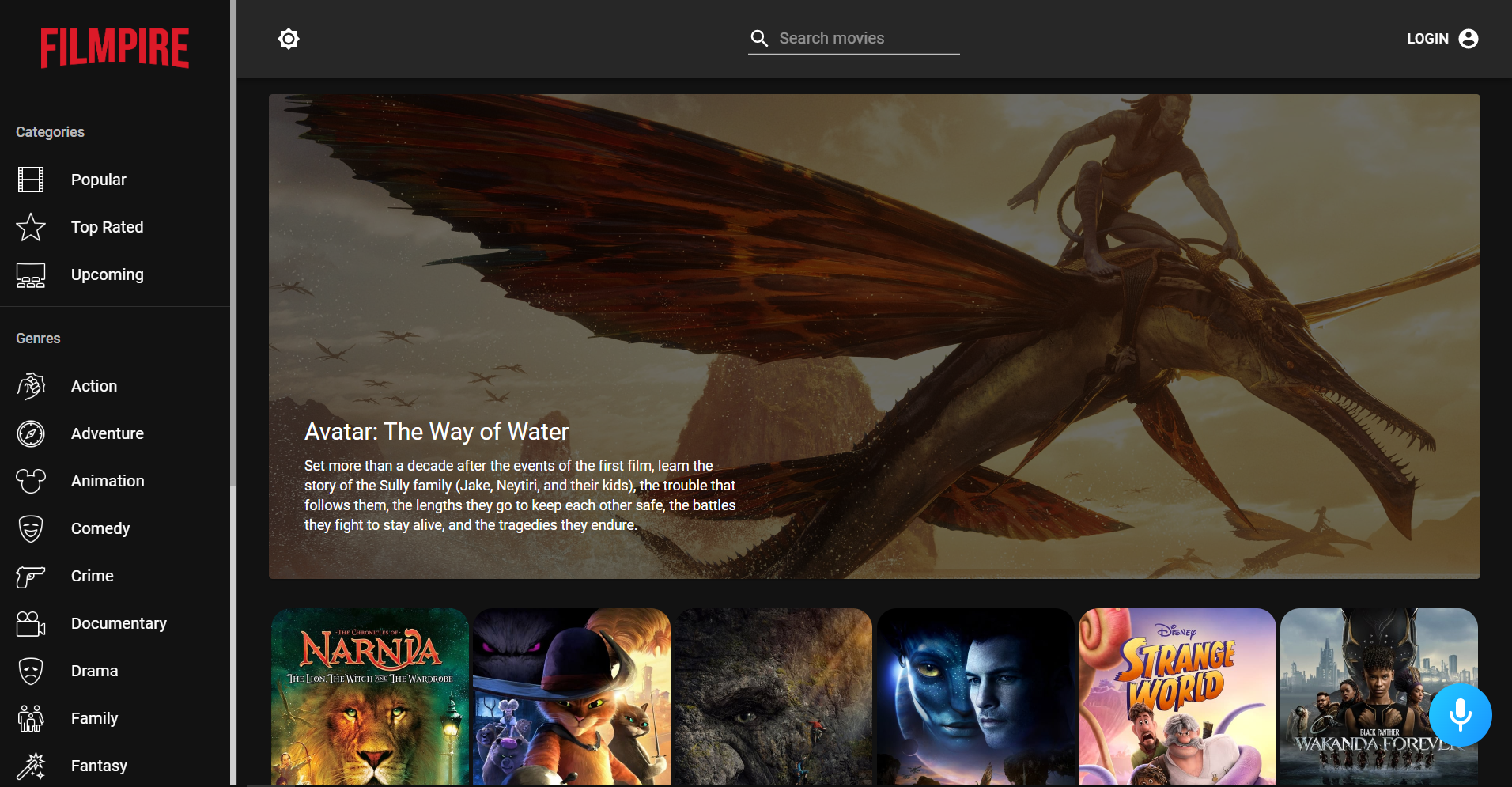The height and width of the screenshot is (787, 1512).
Task: Click the Action fist icon
Action: [31, 386]
